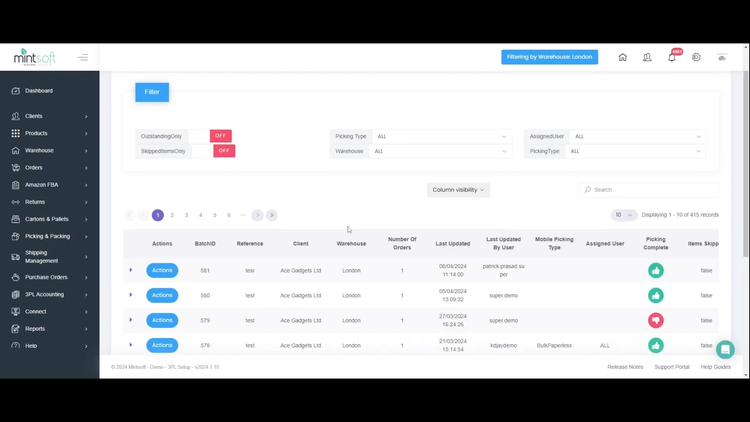Click the 3PL Accounting icon

(15, 294)
